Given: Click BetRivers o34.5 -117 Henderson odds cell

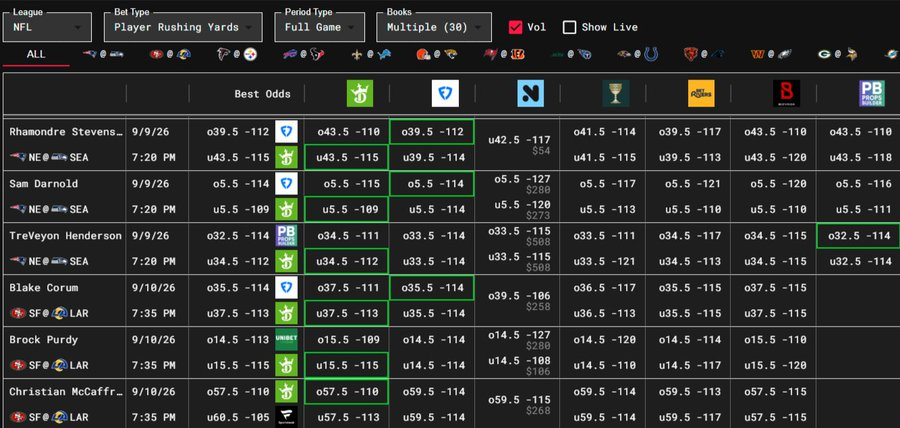Looking at the screenshot, I should click(688, 235).
